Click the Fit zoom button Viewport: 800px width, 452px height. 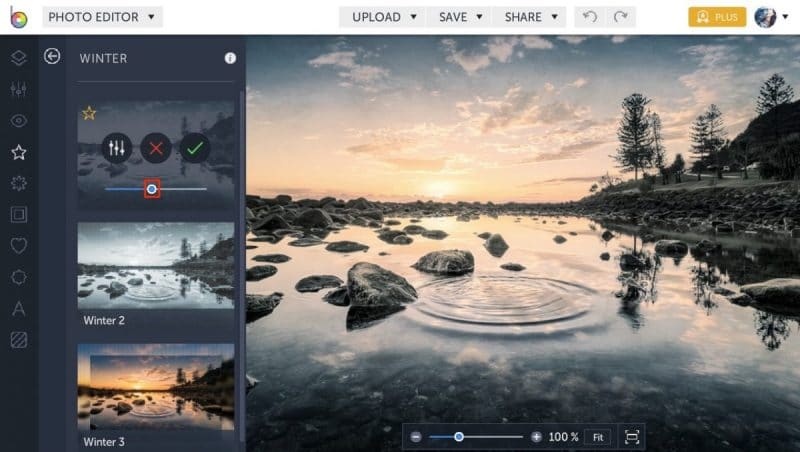coord(598,437)
